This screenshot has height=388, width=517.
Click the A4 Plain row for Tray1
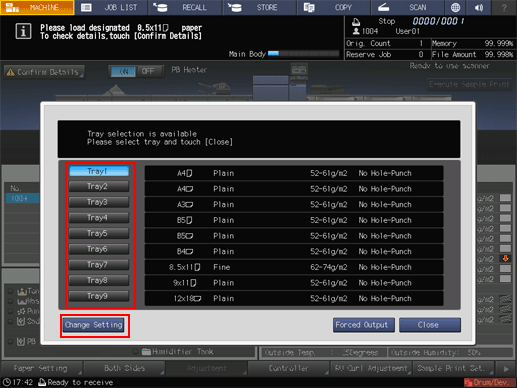pyautogui.click(x=294, y=173)
